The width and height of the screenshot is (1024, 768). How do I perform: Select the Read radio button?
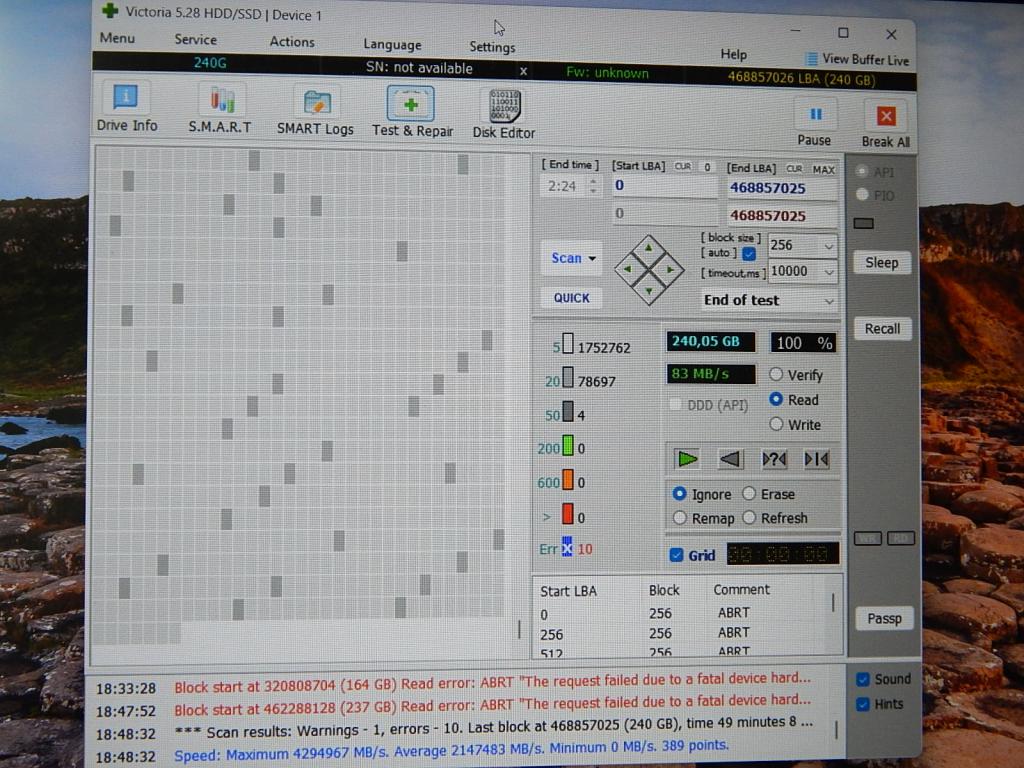(776, 399)
